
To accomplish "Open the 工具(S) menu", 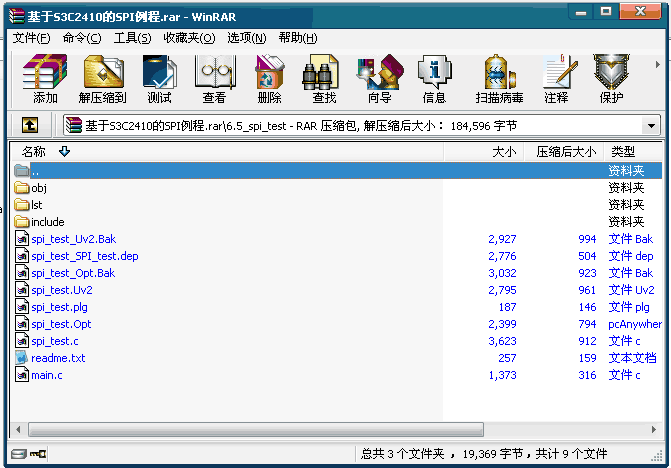I will [x=132, y=38].
